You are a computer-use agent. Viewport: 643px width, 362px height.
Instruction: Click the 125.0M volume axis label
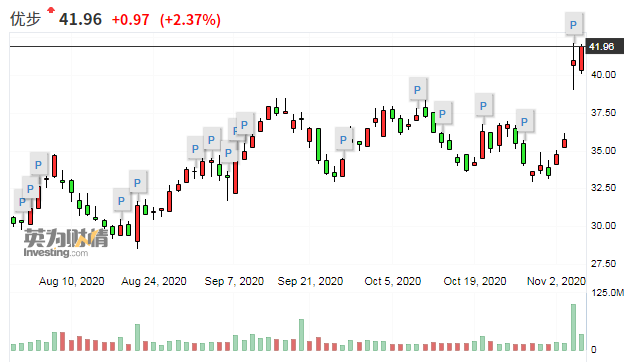(x=608, y=293)
